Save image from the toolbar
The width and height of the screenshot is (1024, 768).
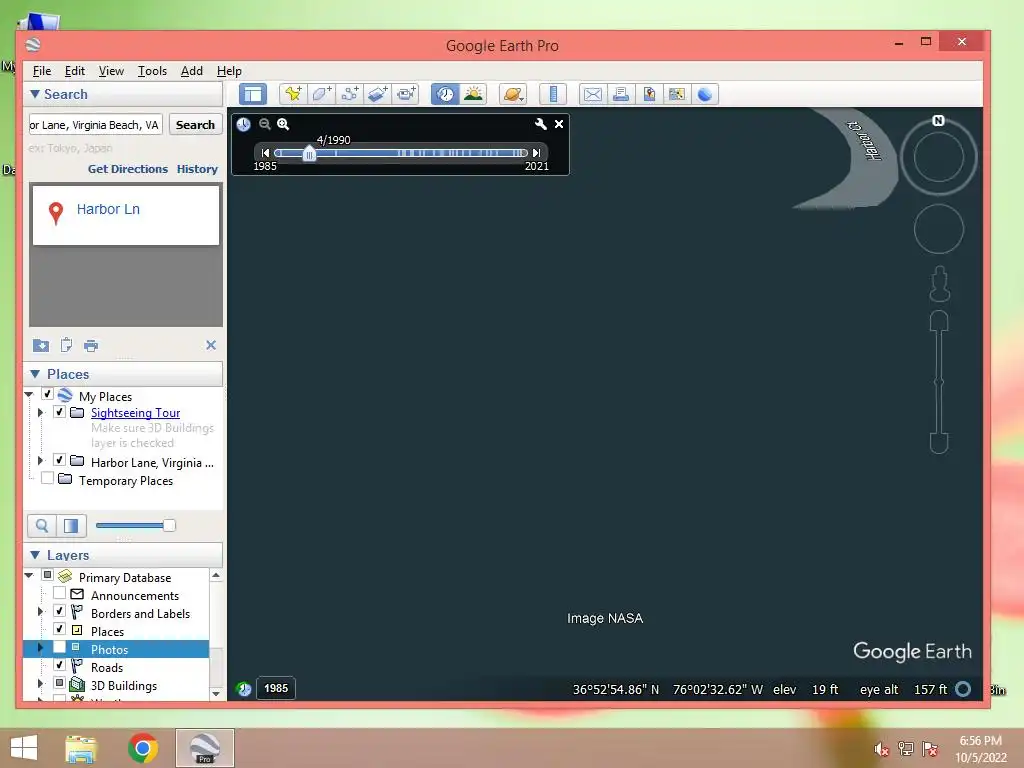[x=648, y=94]
